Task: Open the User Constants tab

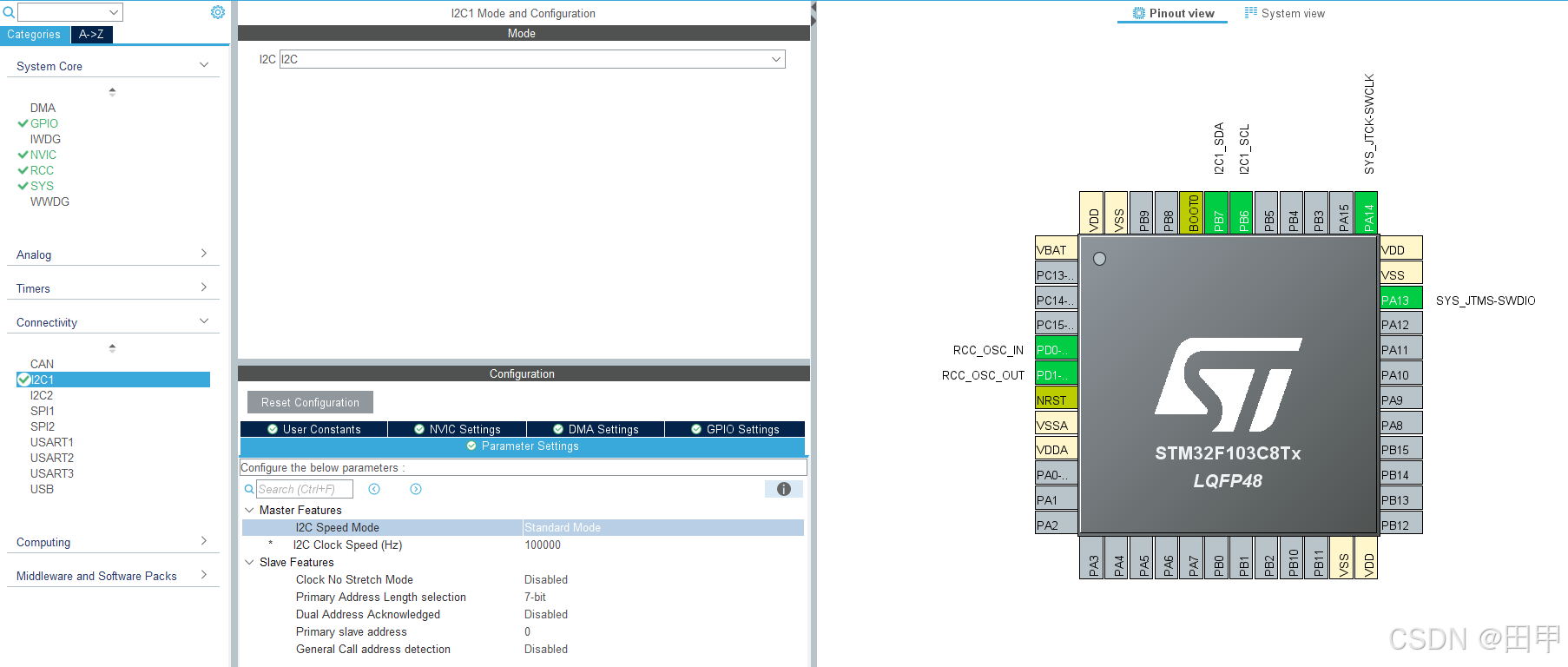Action: point(313,429)
